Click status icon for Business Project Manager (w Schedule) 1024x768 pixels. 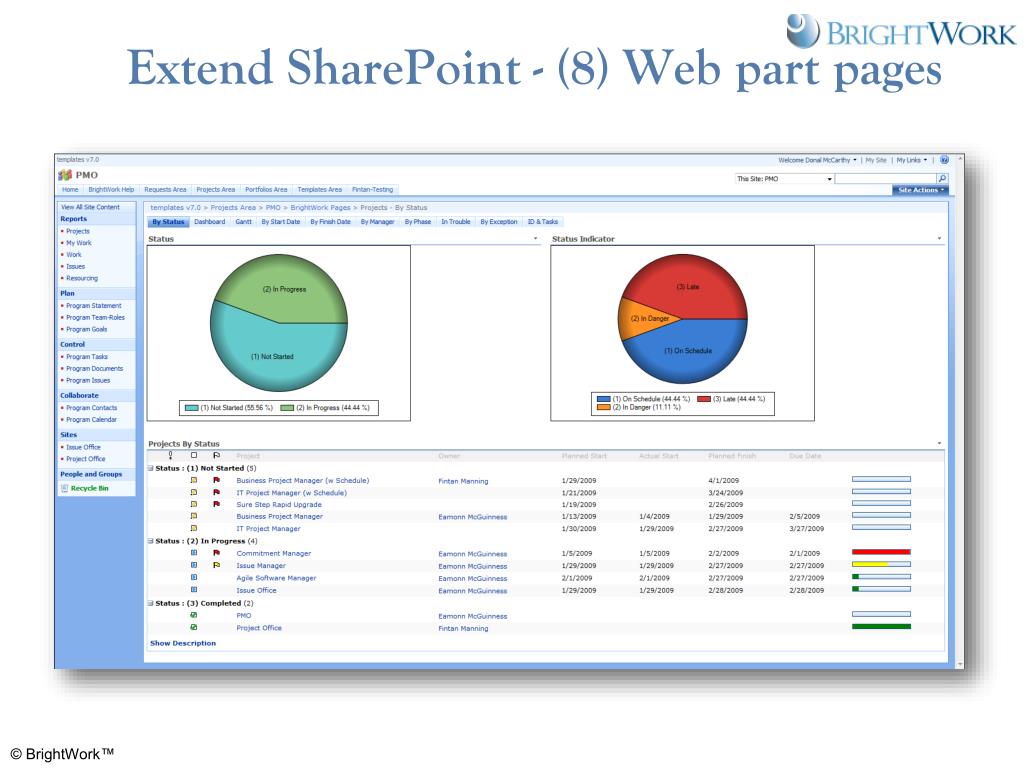[x=194, y=480]
